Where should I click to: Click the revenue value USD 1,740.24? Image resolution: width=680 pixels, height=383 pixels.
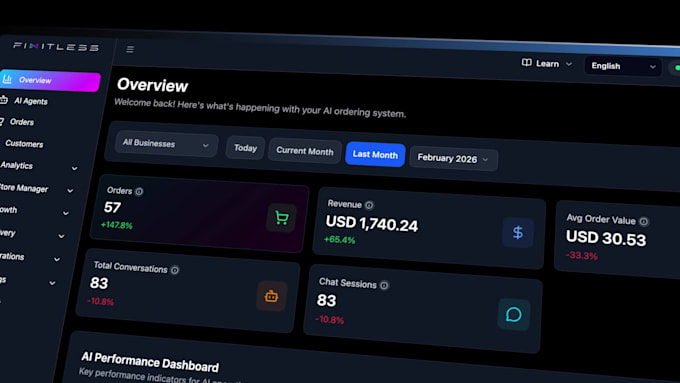tap(372, 223)
